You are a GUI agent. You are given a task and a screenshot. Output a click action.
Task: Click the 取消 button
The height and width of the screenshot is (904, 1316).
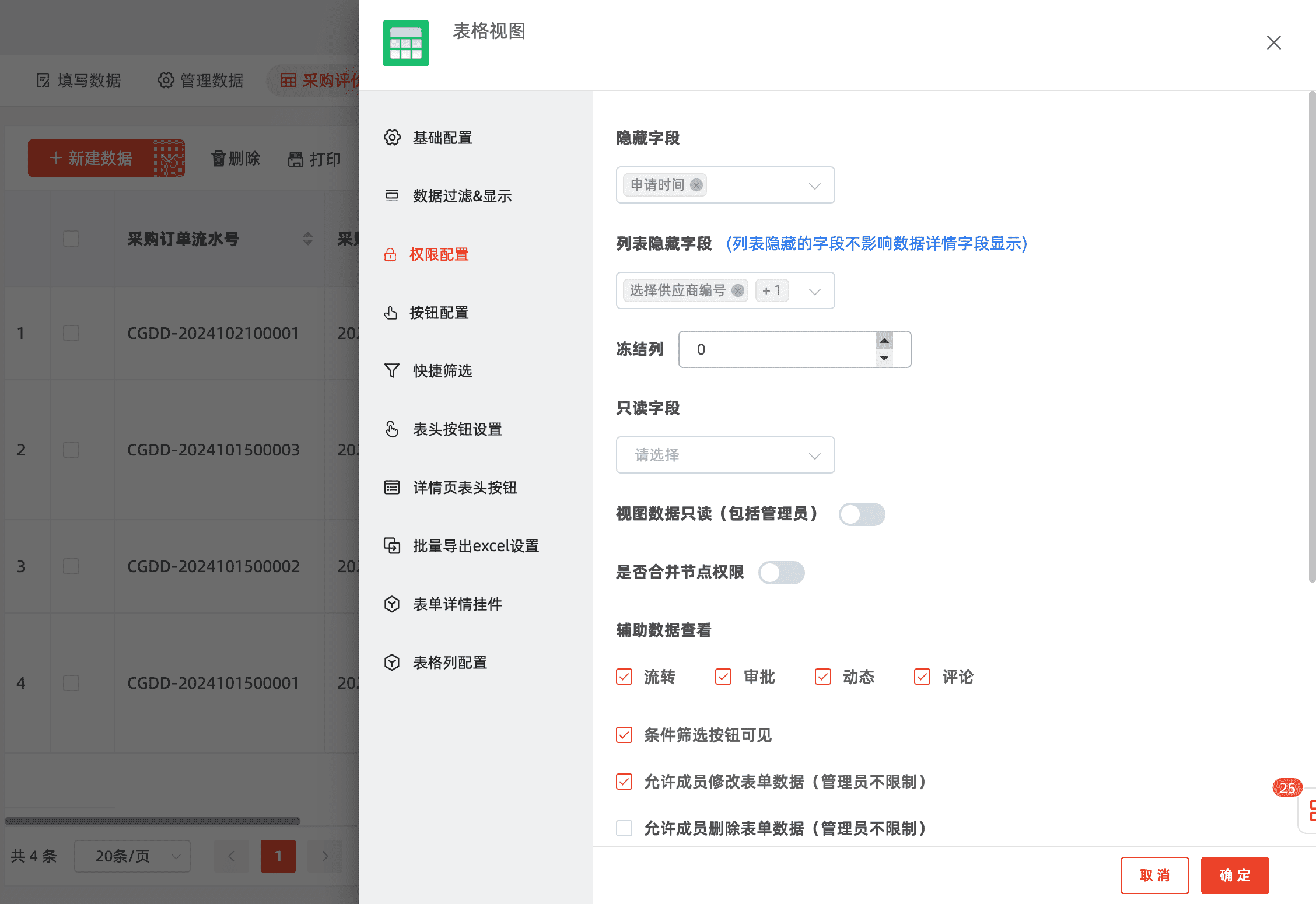point(1154,875)
